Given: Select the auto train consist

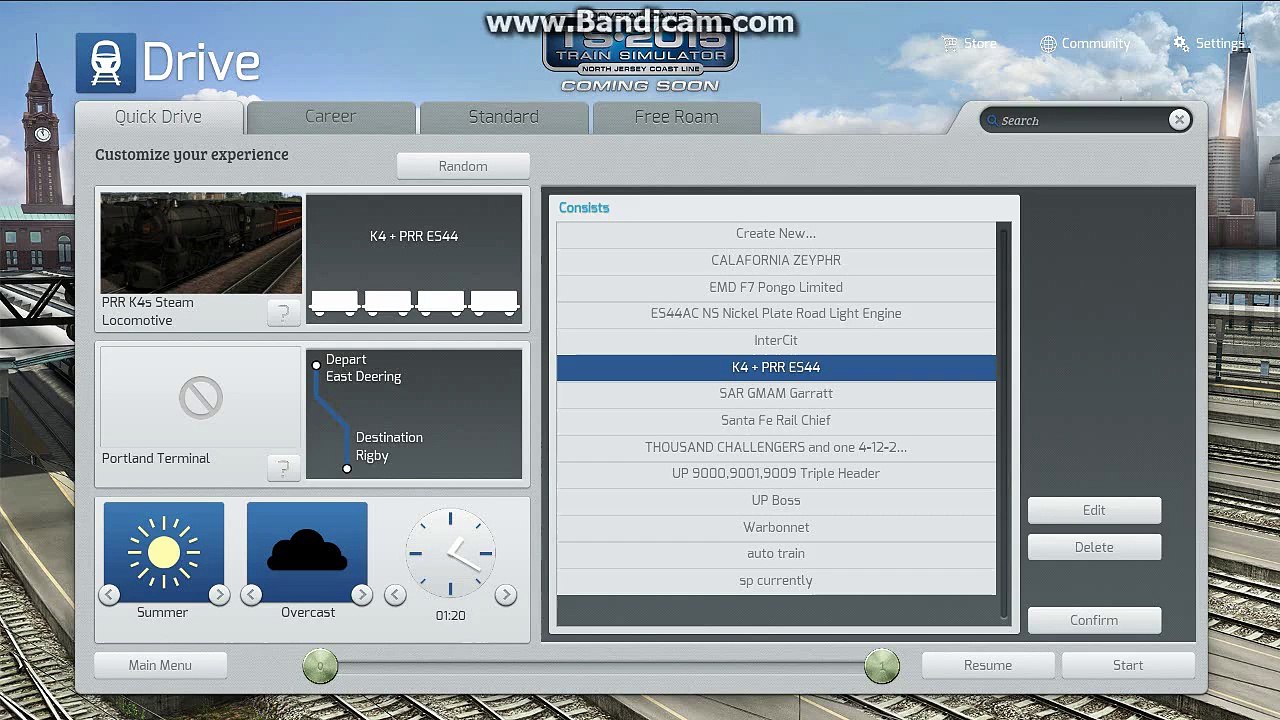Looking at the screenshot, I should [776, 554].
